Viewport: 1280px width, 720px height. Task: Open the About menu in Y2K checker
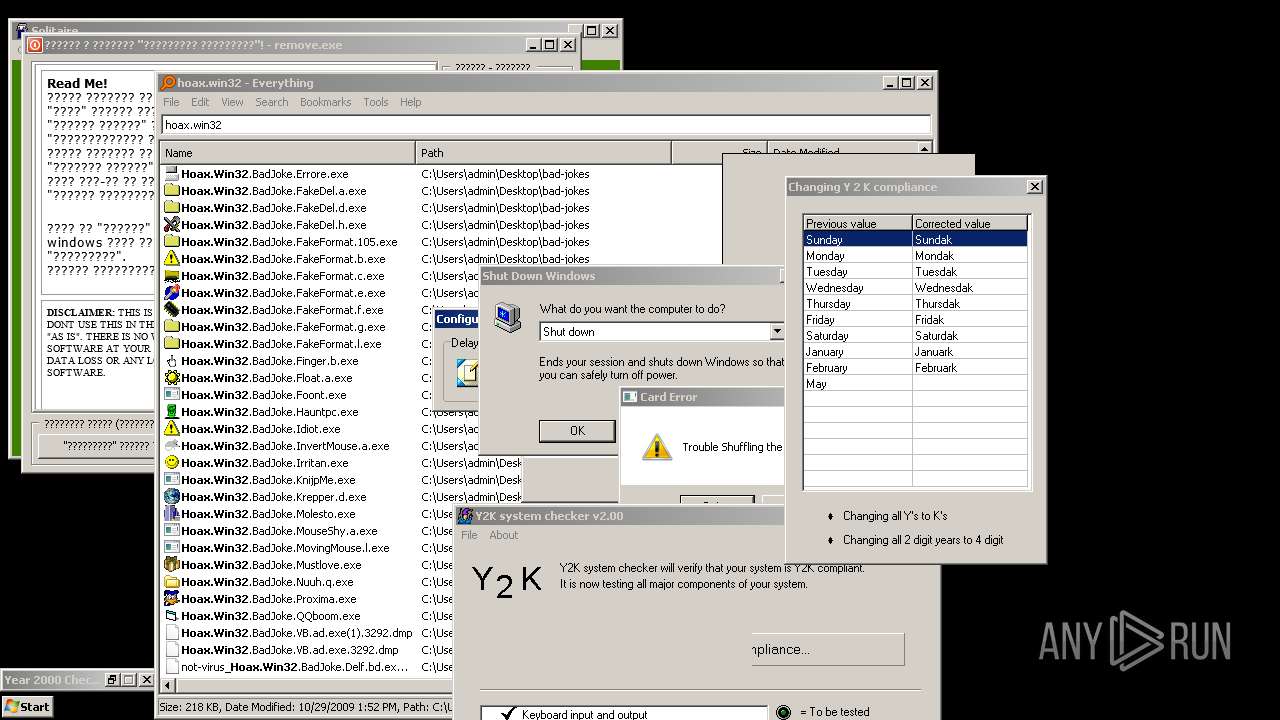tap(503, 535)
